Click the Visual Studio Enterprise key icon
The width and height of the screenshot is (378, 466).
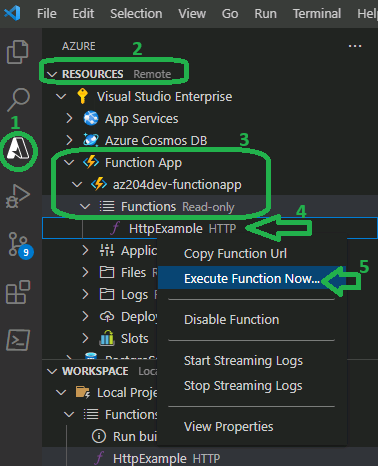coord(82,96)
